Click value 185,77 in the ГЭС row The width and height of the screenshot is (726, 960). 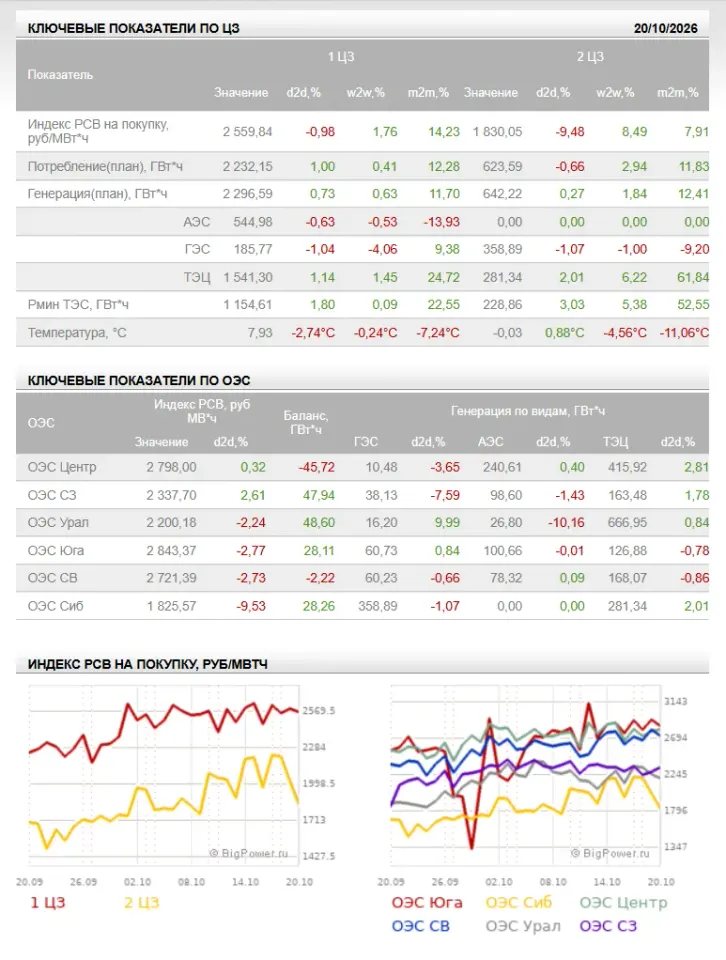coord(253,249)
